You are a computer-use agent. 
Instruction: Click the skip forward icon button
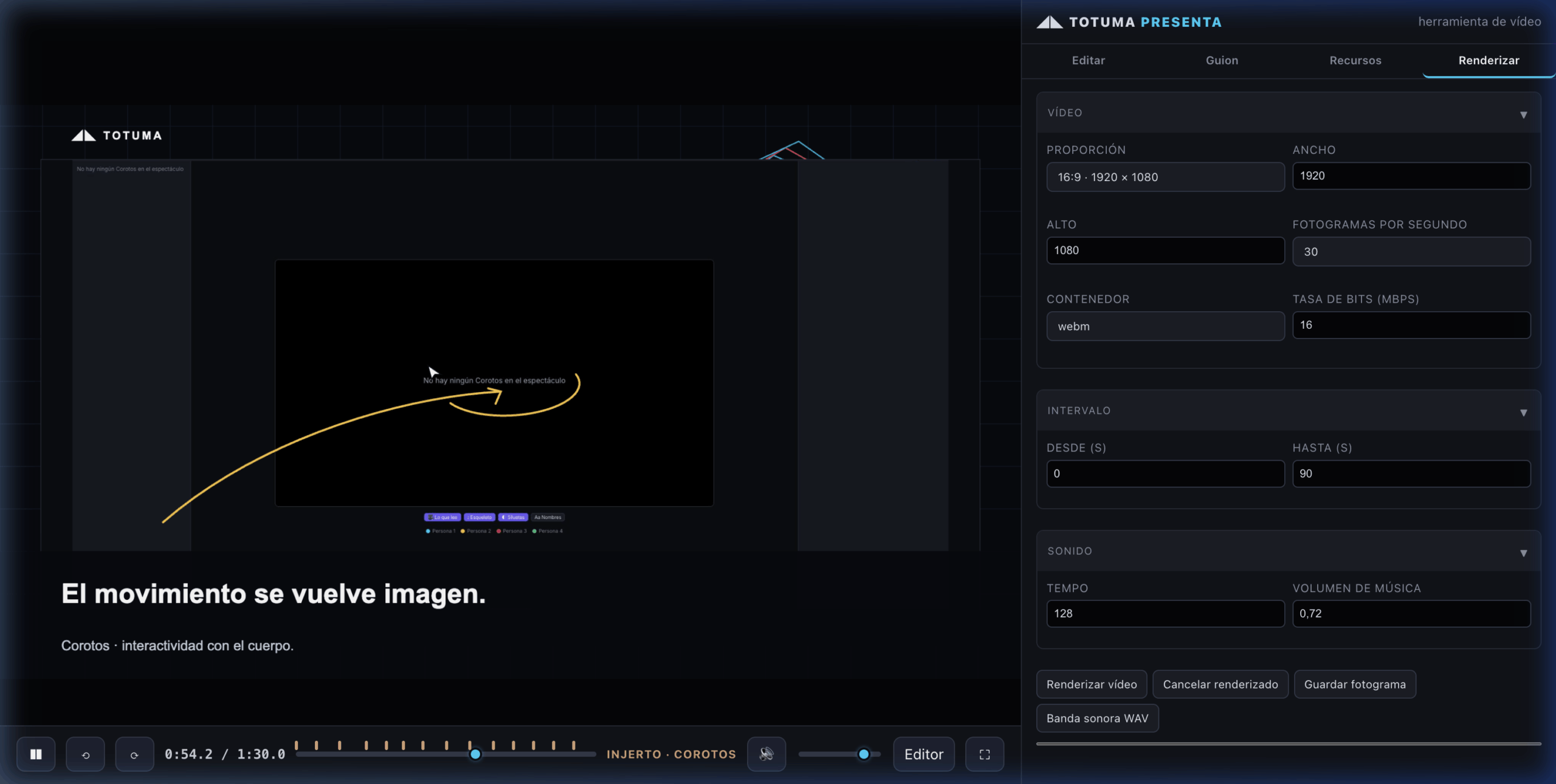click(134, 754)
